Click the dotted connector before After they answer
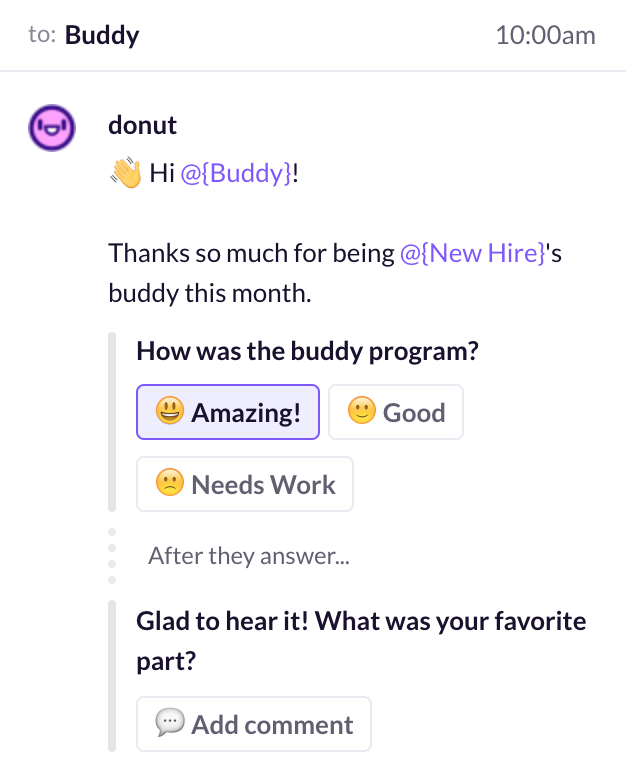The width and height of the screenshot is (626, 776). coord(112,556)
